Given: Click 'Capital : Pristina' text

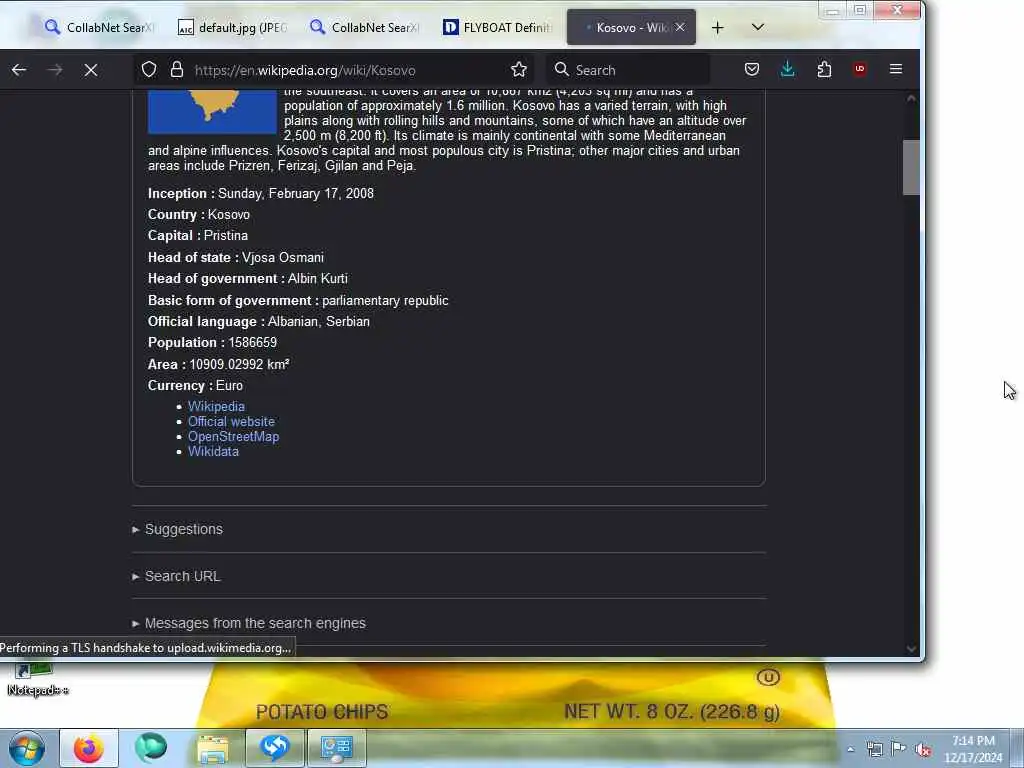Looking at the screenshot, I should (x=198, y=235).
